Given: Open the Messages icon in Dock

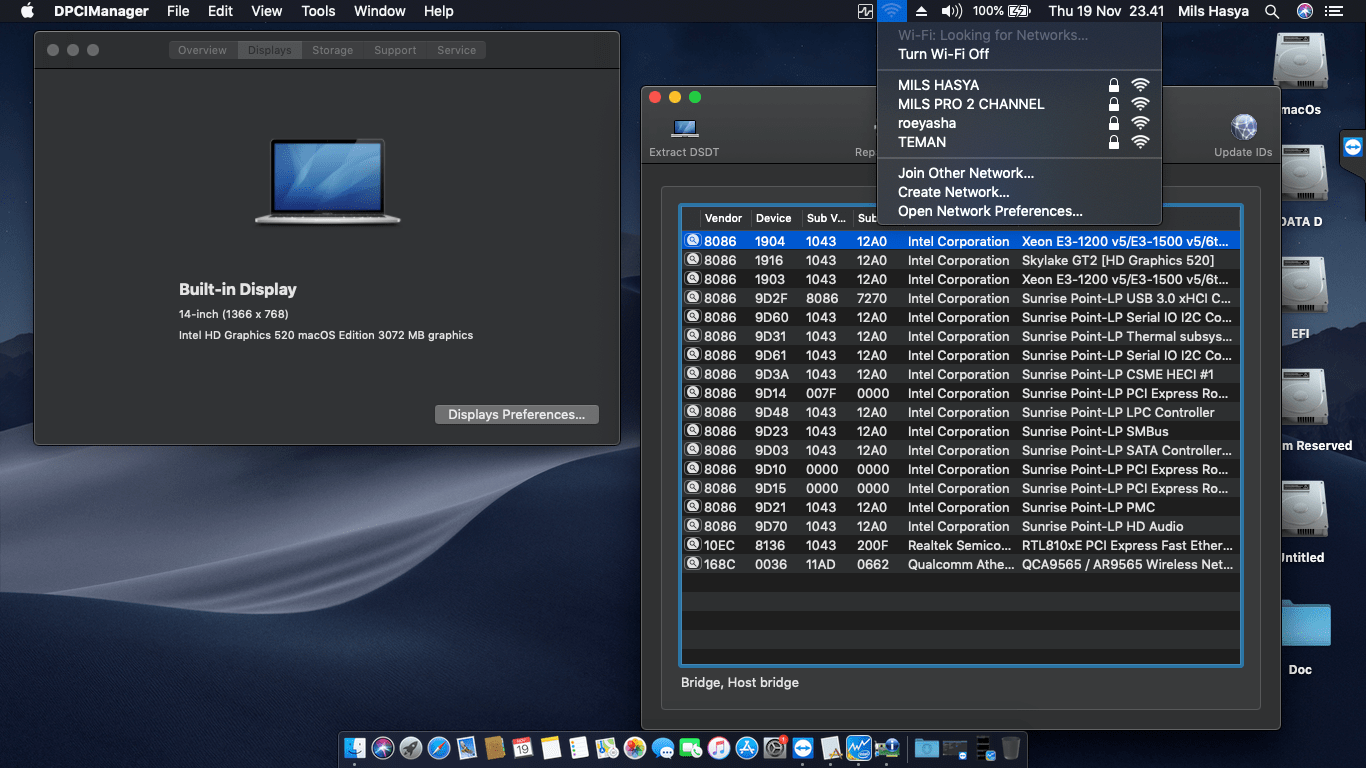Looking at the screenshot, I should tap(663, 747).
